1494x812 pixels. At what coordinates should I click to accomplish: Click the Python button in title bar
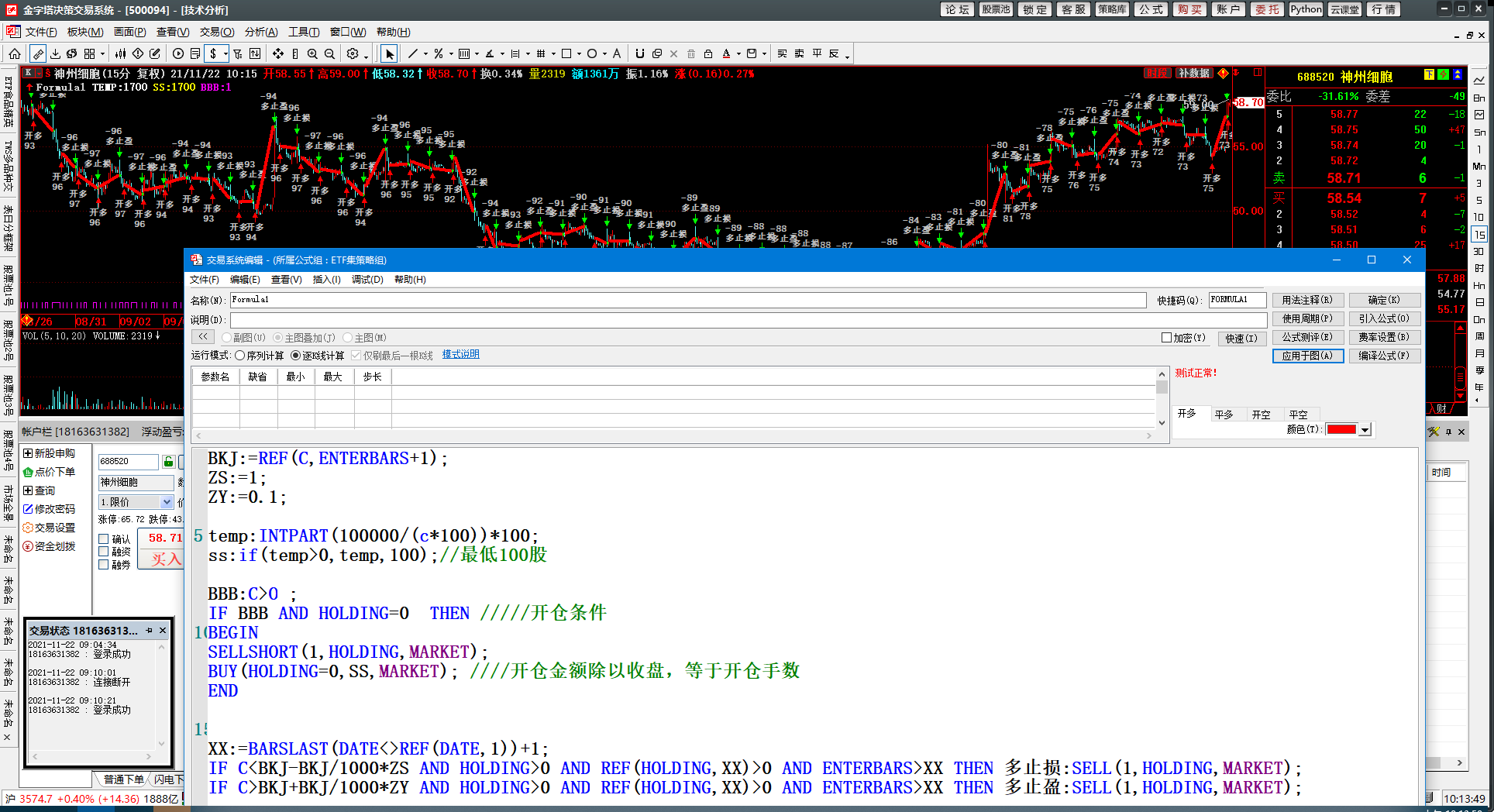(1306, 9)
